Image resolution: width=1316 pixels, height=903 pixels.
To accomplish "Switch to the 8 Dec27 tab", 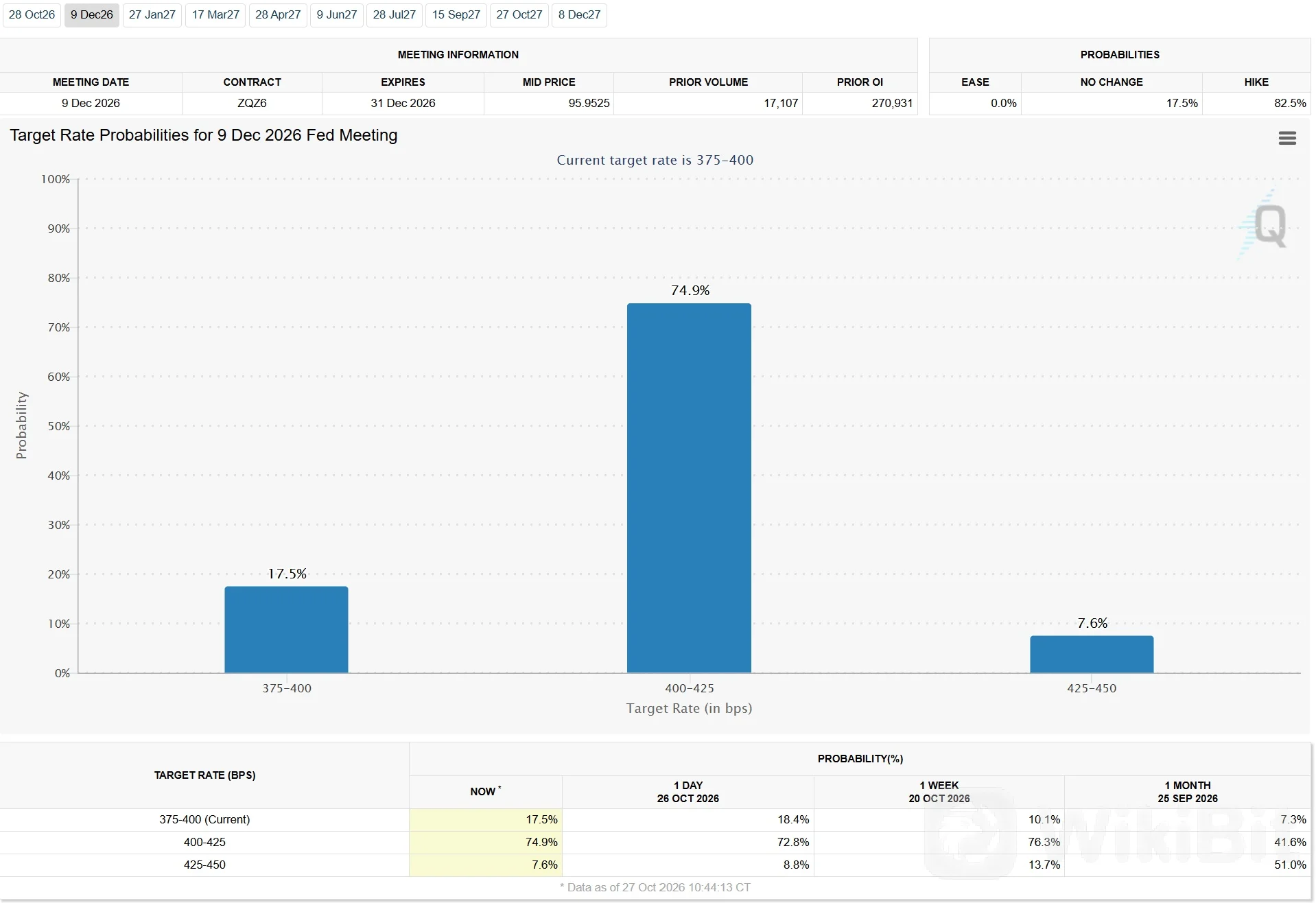I will pos(579,15).
